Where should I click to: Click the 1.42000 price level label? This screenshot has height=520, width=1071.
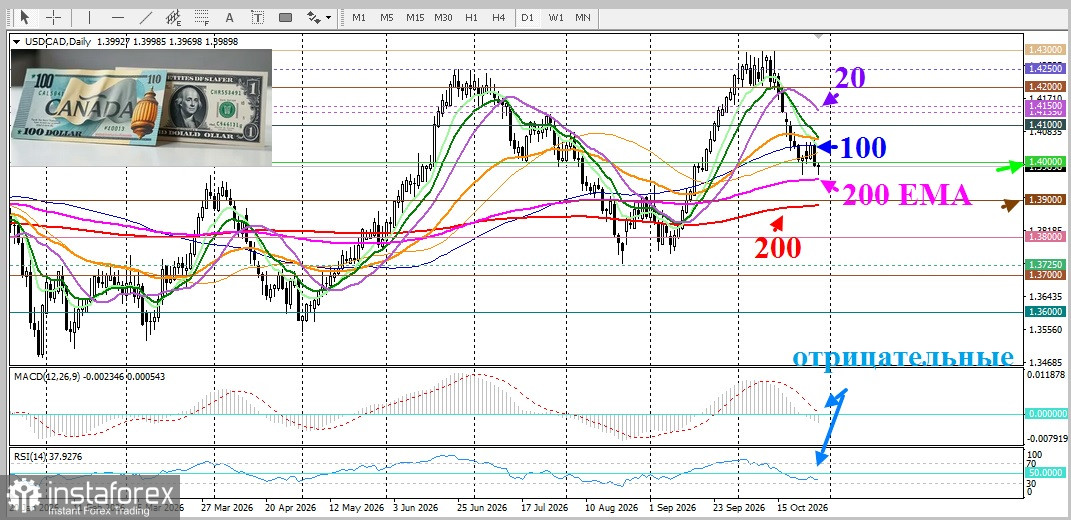(x=1045, y=87)
